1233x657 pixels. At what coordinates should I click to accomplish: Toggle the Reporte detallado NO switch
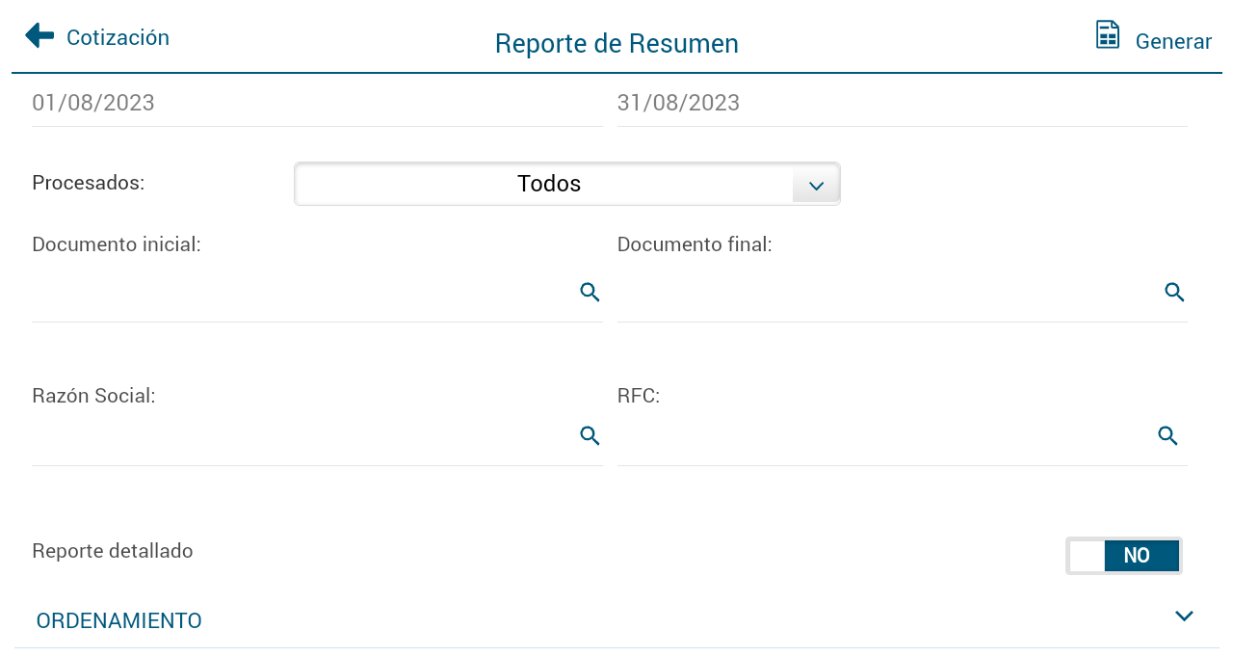[1124, 556]
